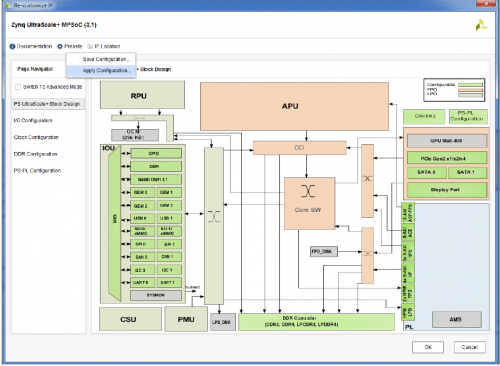This screenshot has width=500, height=366.
Task: Click the UART 0 block
Action: click(143, 283)
